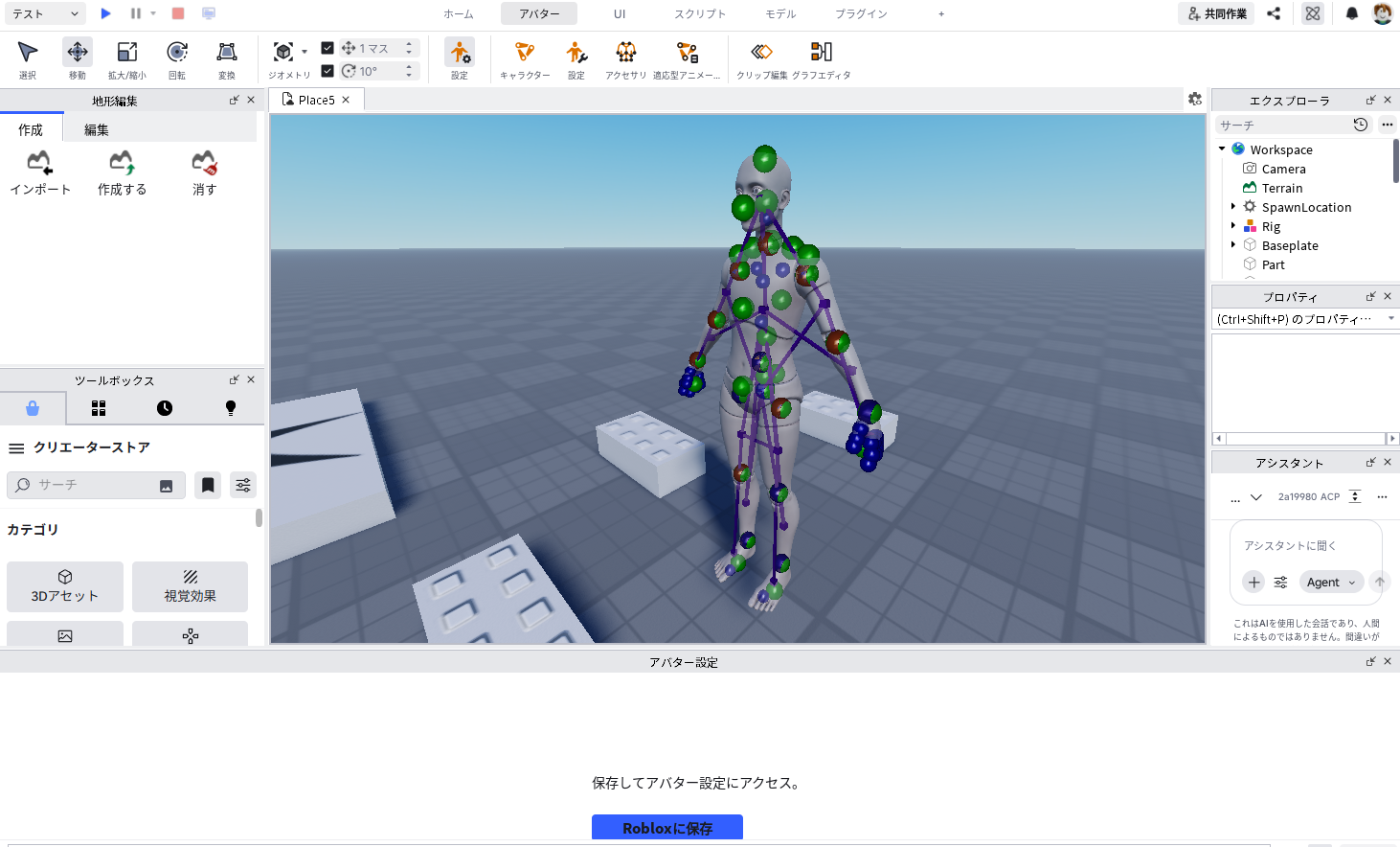This screenshot has height=847, width=1400.
Task: Open the Geometry tool dropdown arrow
Action: click(305, 52)
